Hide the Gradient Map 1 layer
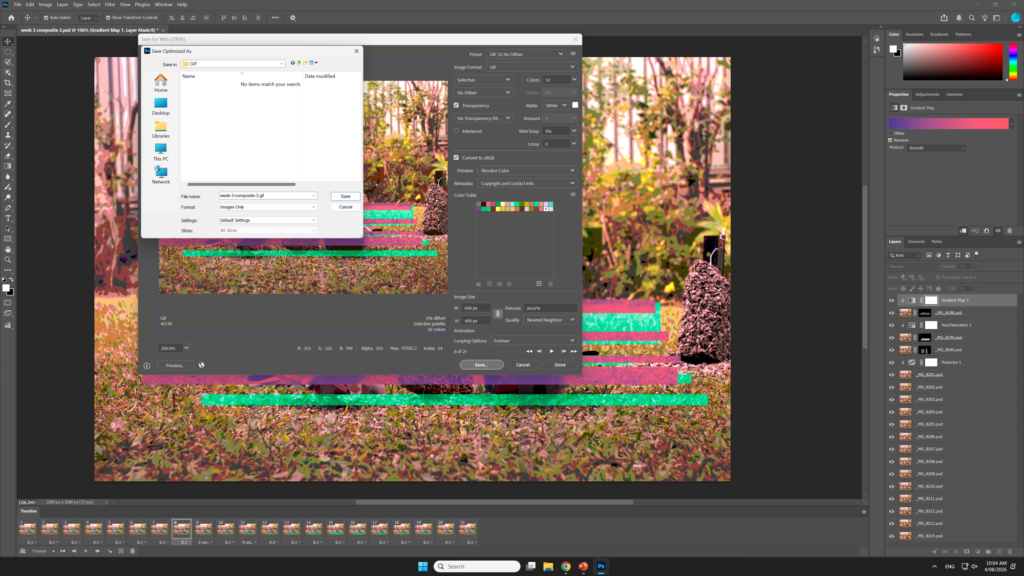Image resolution: width=1024 pixels, height=576 pixels. tap(891, 300)
